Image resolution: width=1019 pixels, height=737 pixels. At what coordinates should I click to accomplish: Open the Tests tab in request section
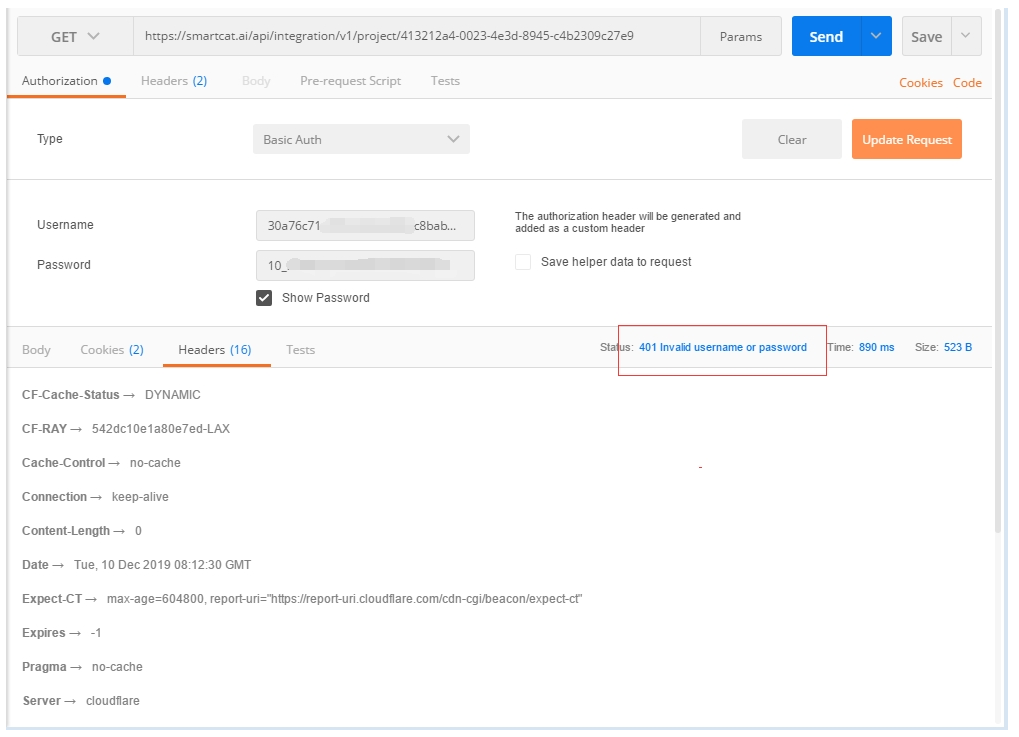444,81
